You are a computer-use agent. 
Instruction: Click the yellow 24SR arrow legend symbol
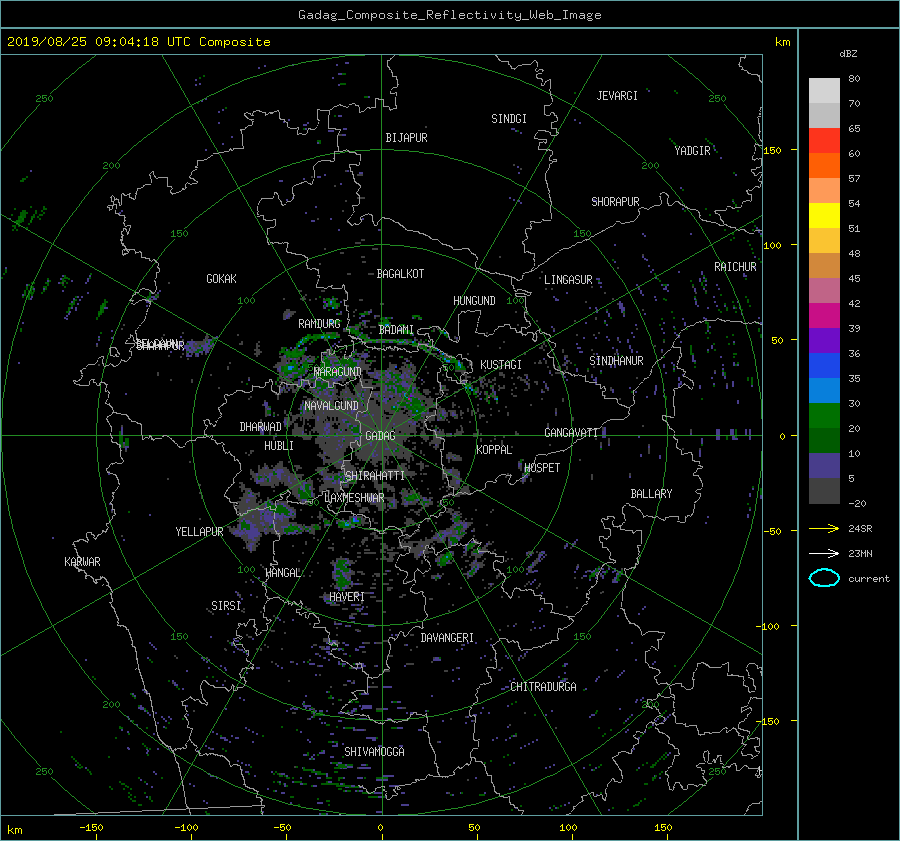coord(824,528)
